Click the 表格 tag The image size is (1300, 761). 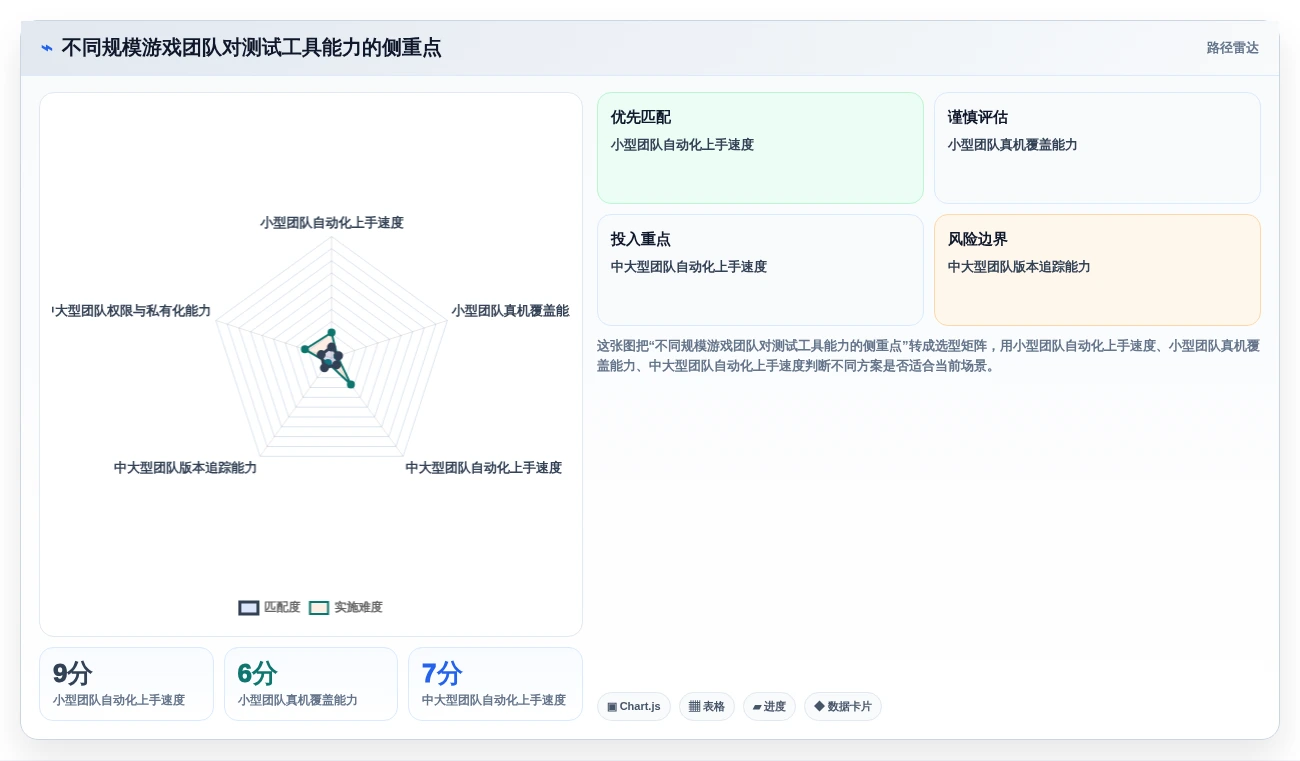(x=707, y=706)
